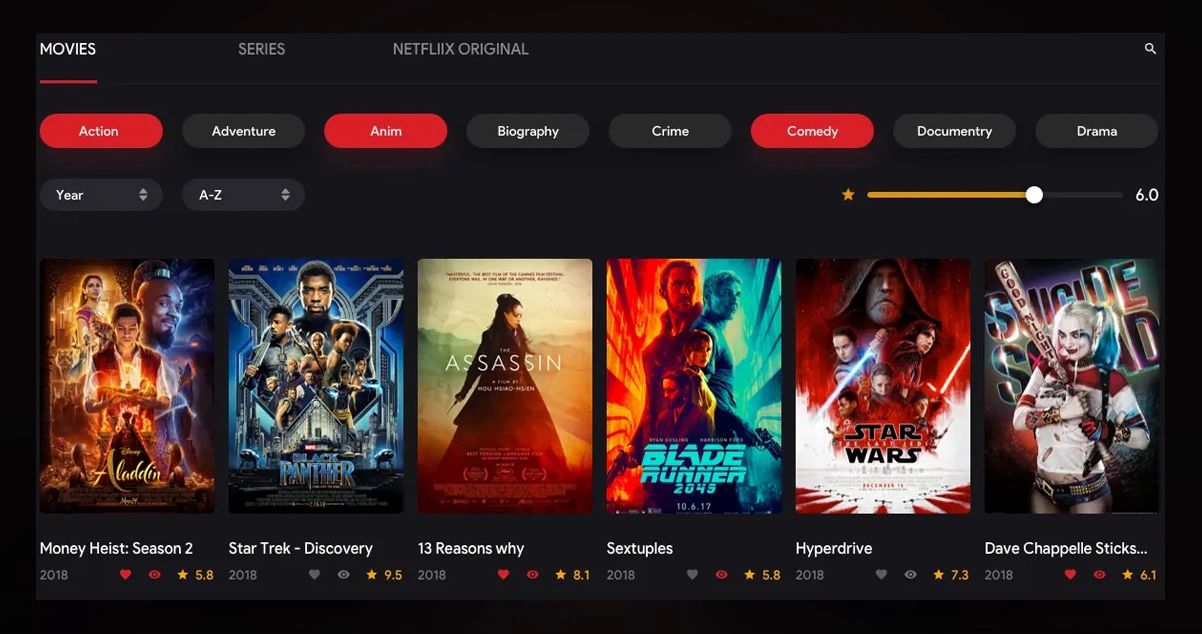Click 2018 year under Money Heist
The width and height of the screenshot is (1202, 634).
54,575
